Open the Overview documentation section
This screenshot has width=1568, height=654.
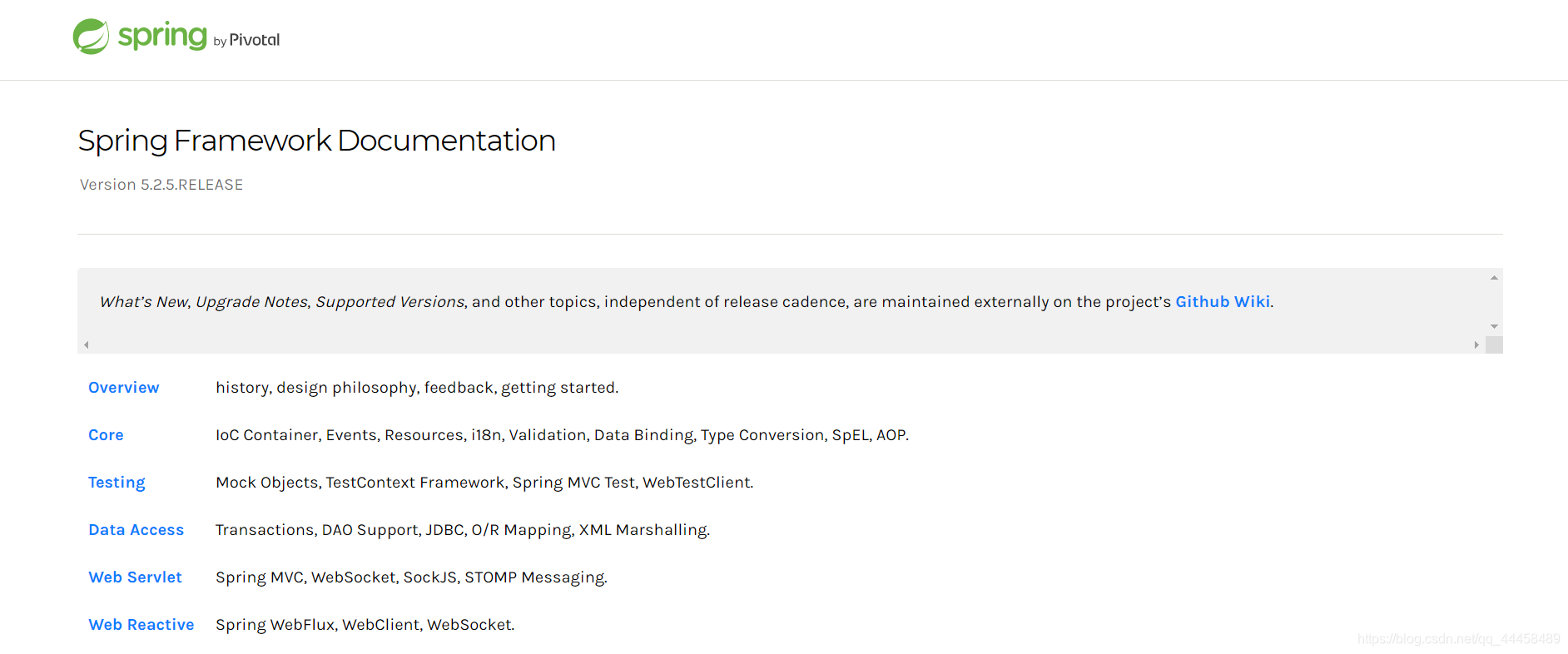[124, 388]
